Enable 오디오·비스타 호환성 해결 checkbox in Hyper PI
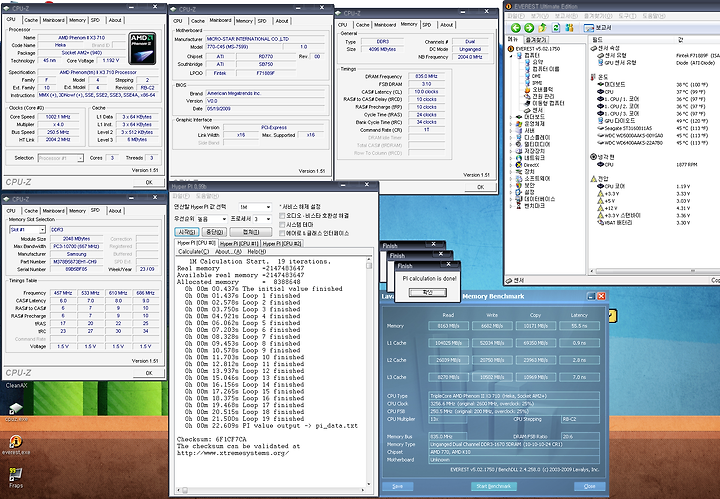The image size is (720, 499). click(x=282, y=216)
